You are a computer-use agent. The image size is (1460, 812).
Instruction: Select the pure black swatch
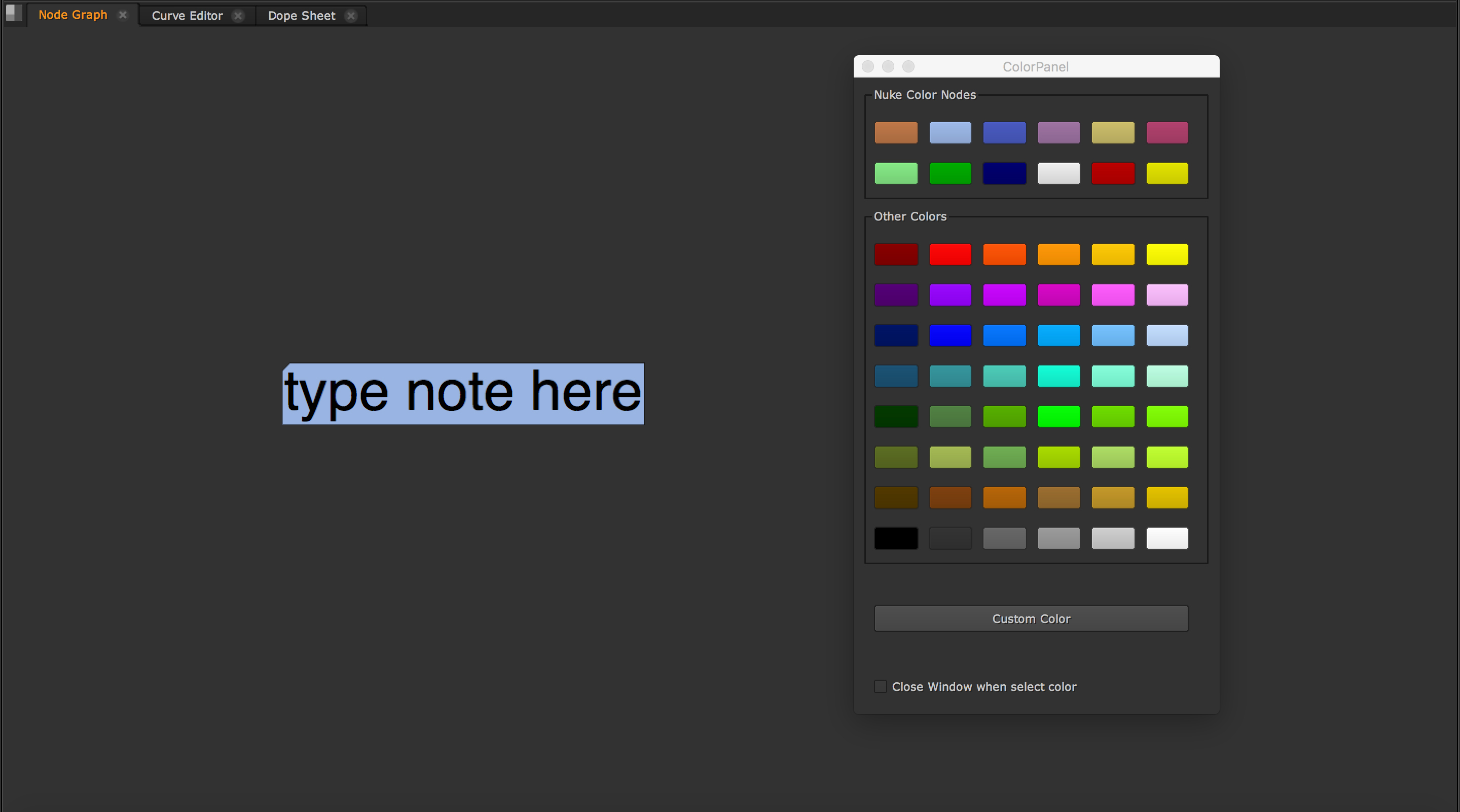click(x=895, y=538)
